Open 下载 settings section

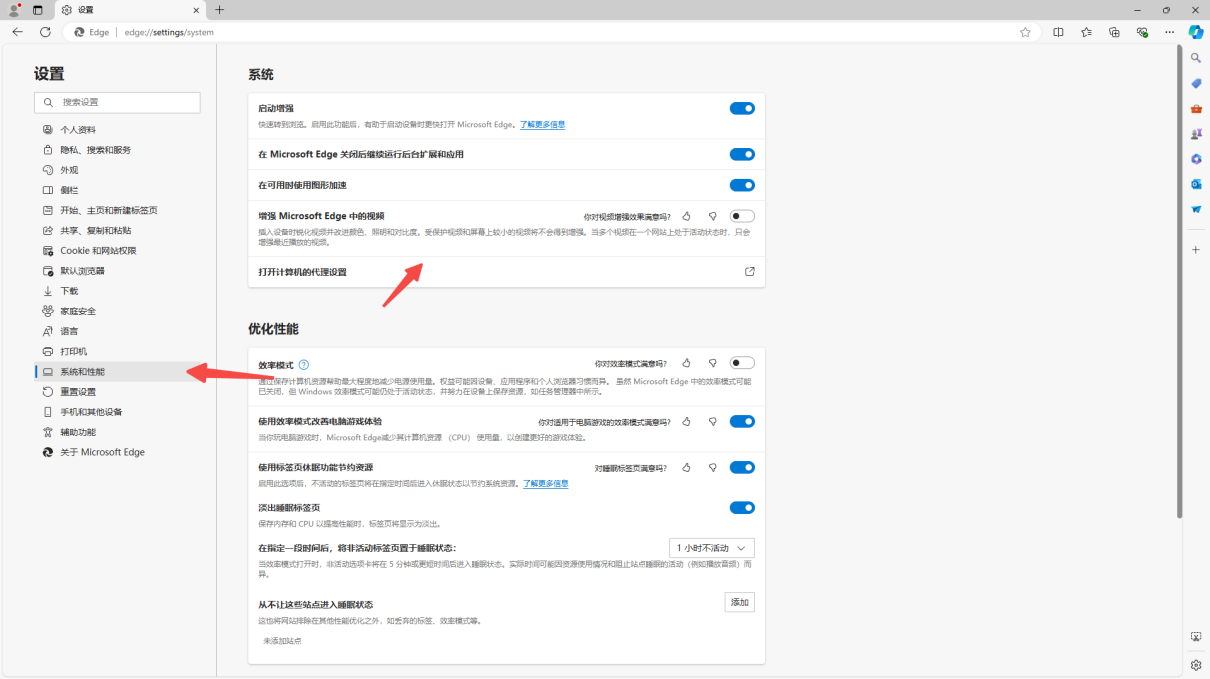point(117,291)
